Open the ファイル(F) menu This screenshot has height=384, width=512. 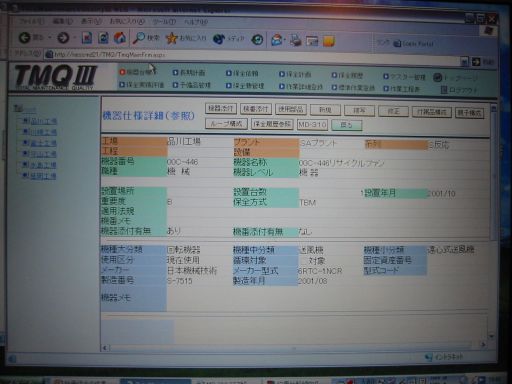32,21
